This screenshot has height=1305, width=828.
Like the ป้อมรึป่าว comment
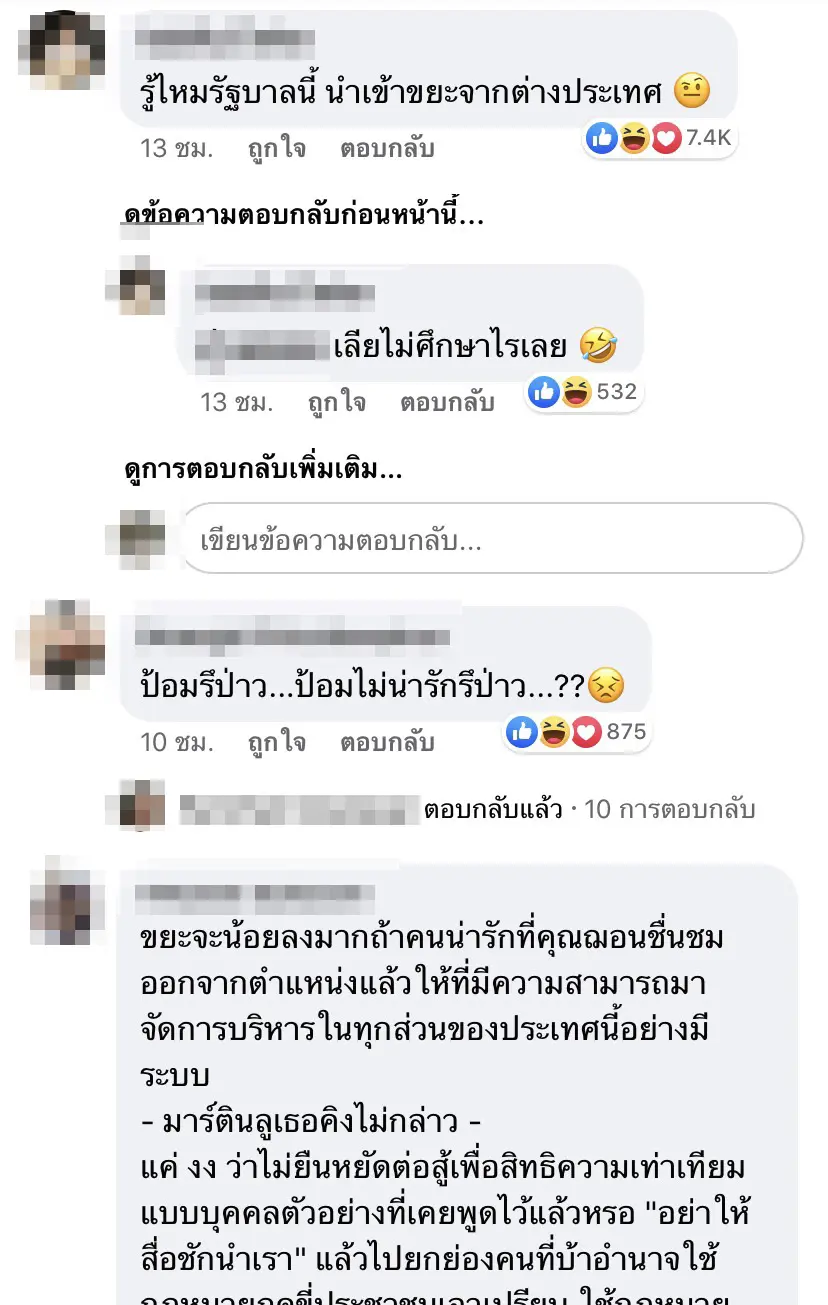278,743
